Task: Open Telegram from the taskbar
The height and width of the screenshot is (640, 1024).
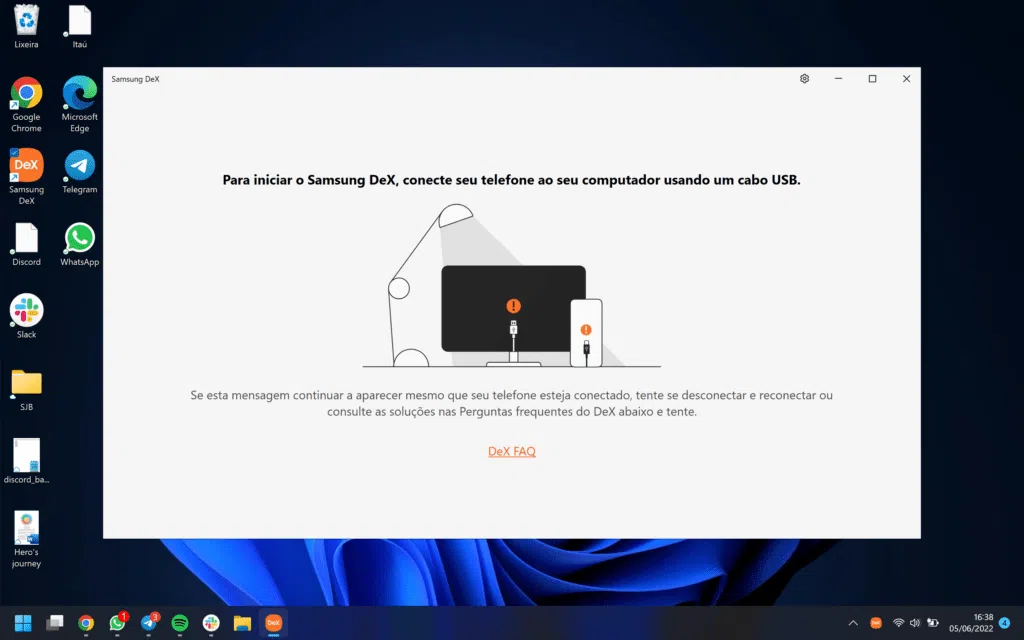Action: click(x=149, y=622)
